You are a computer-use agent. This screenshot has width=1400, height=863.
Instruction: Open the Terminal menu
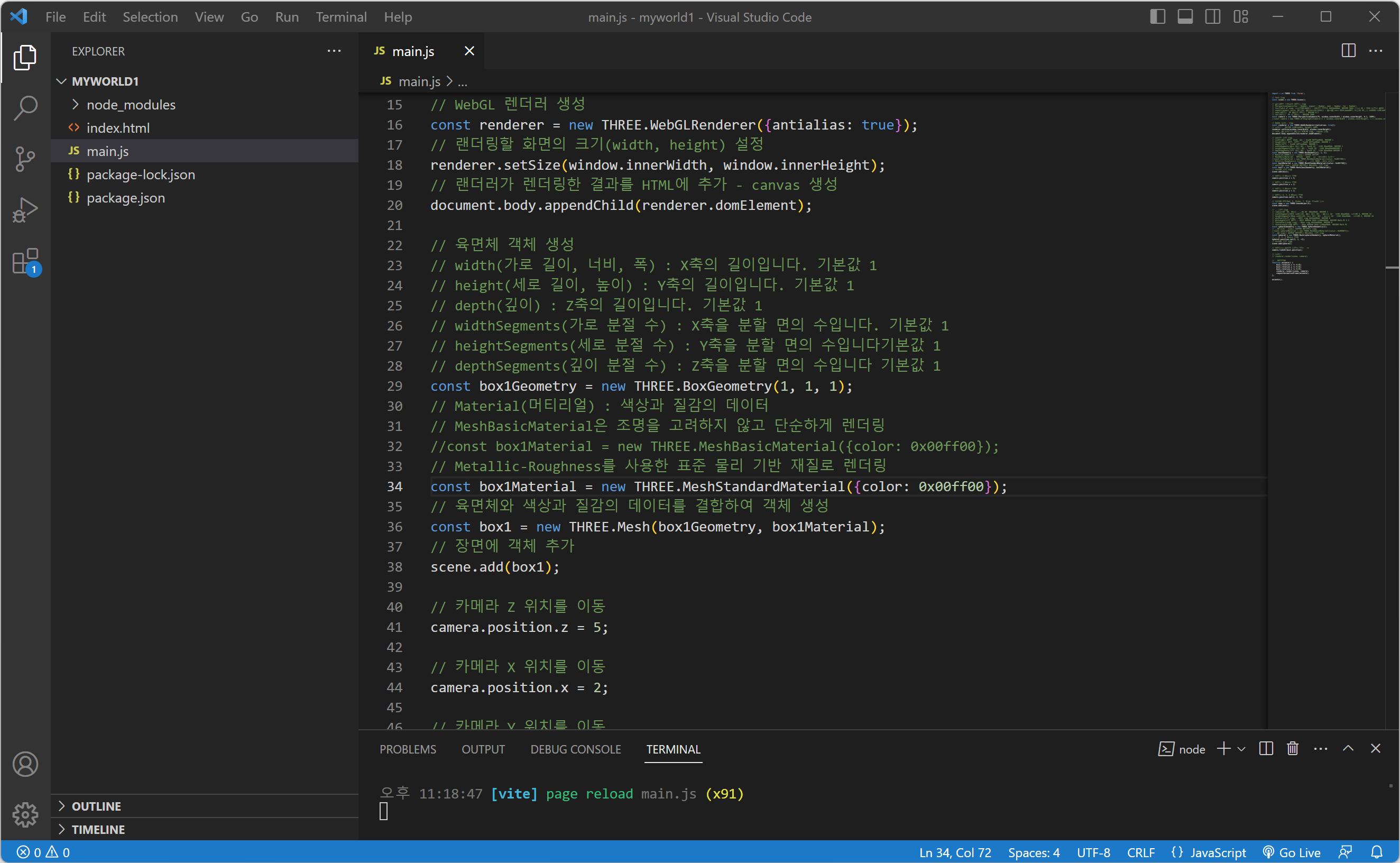340,17
